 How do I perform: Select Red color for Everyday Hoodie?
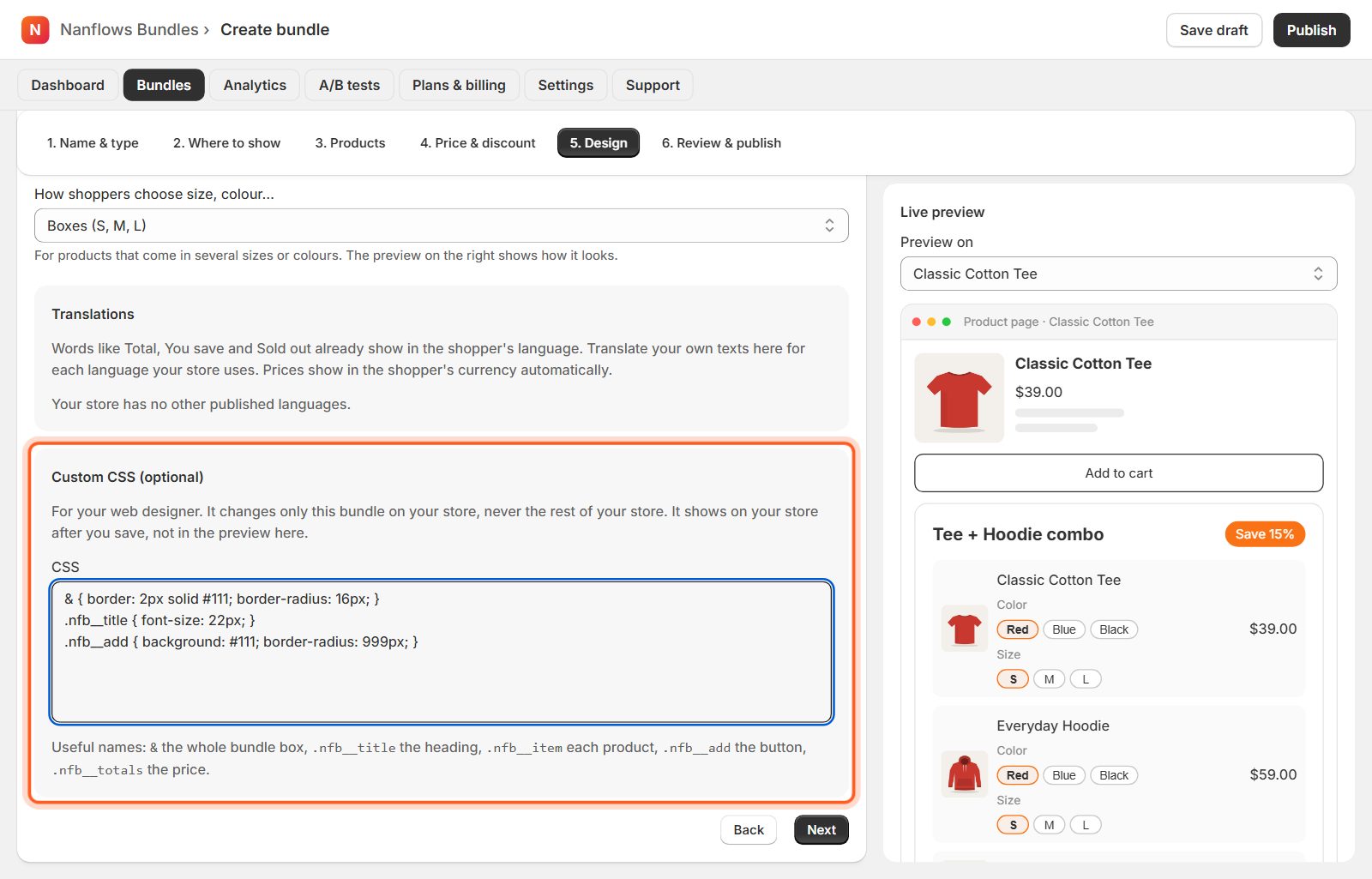tap(1018, 775)
